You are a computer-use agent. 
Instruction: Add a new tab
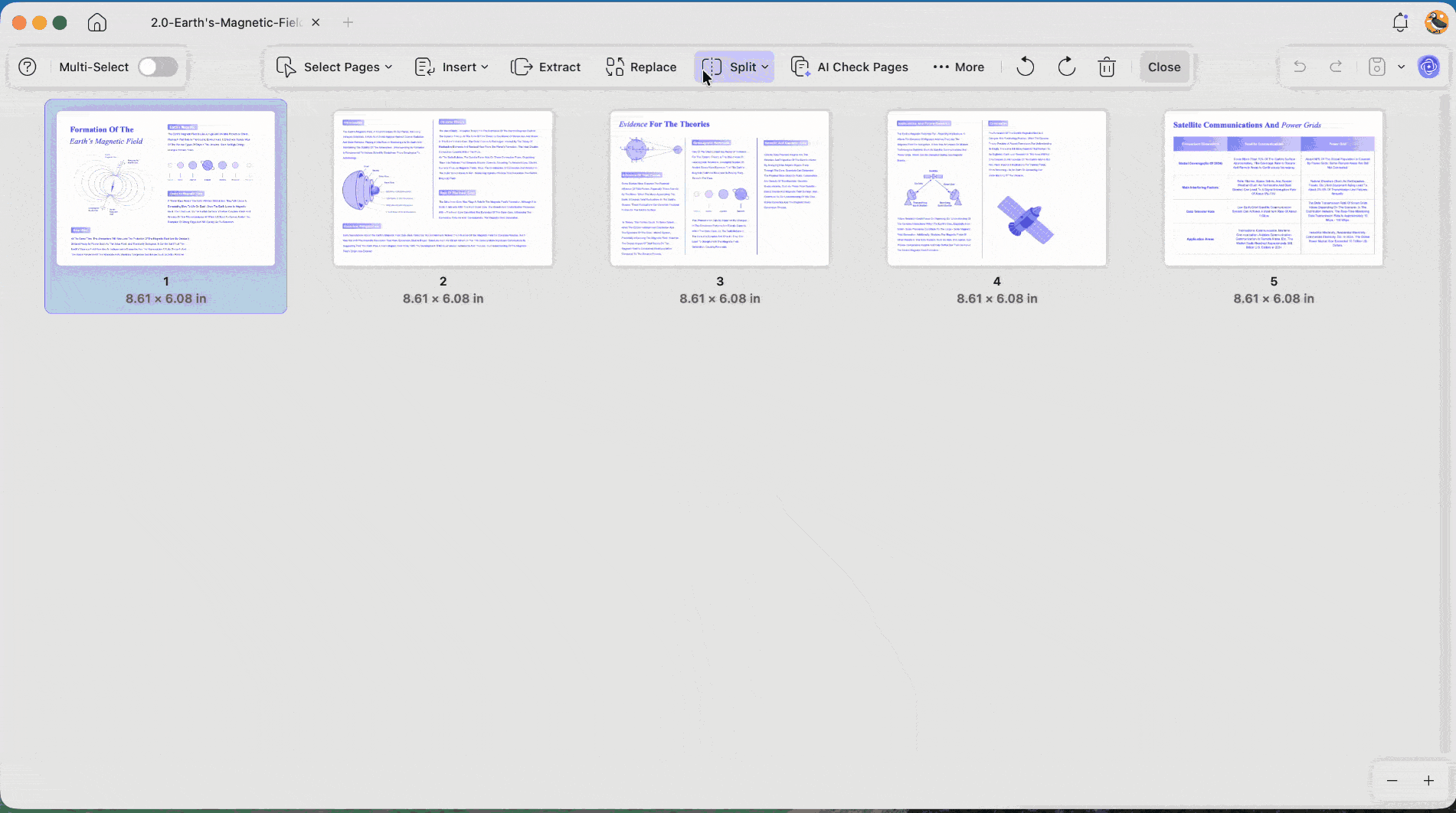(348, 23)
